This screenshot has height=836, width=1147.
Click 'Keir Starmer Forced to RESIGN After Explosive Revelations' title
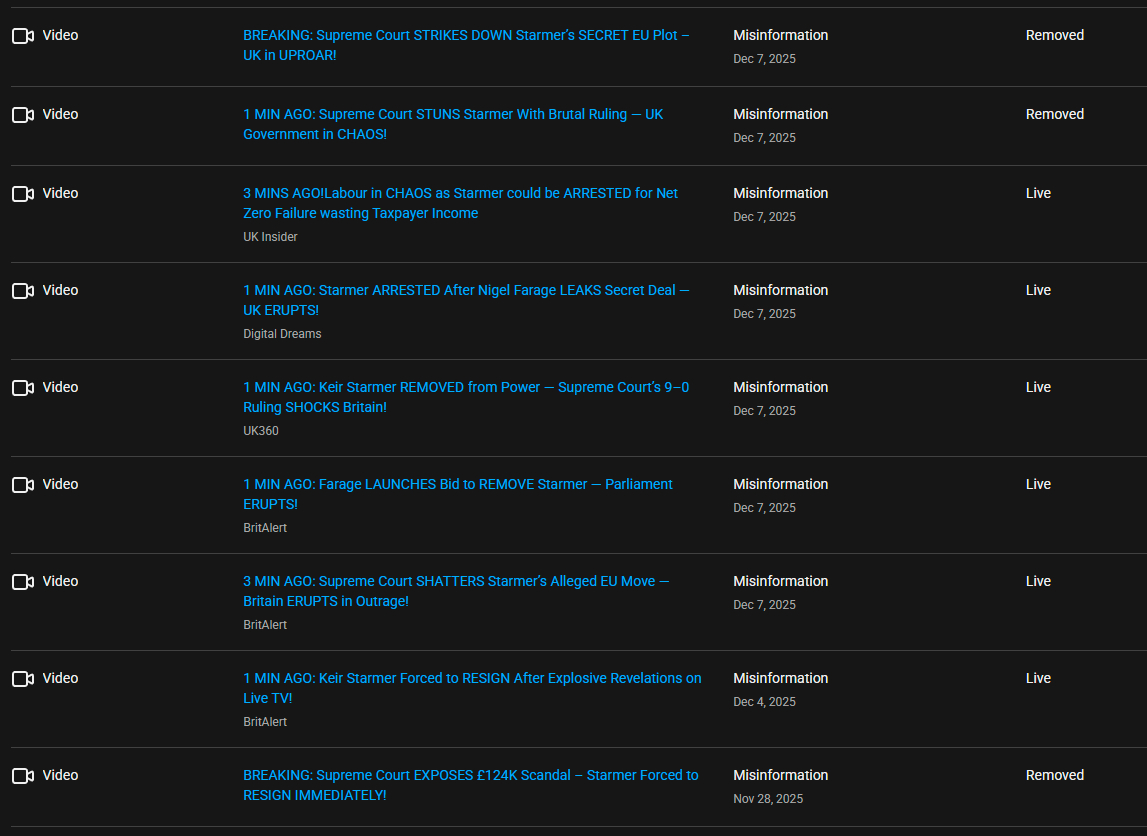[x=472, y=679]
